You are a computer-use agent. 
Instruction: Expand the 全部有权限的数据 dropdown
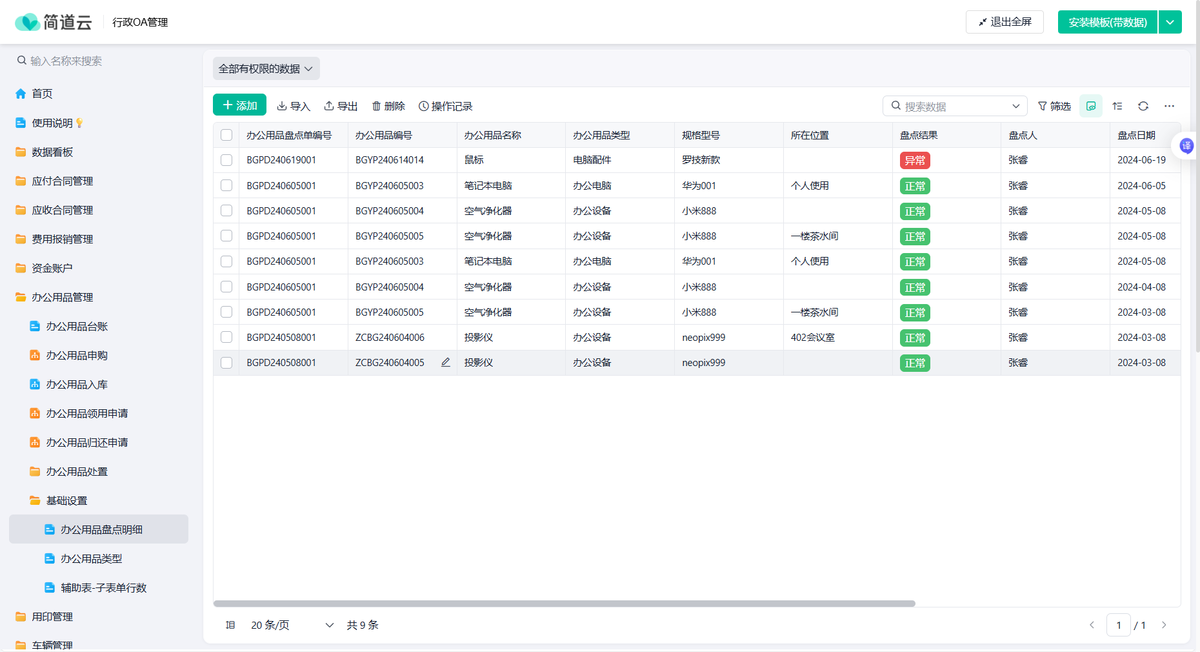tap(266, 69)
